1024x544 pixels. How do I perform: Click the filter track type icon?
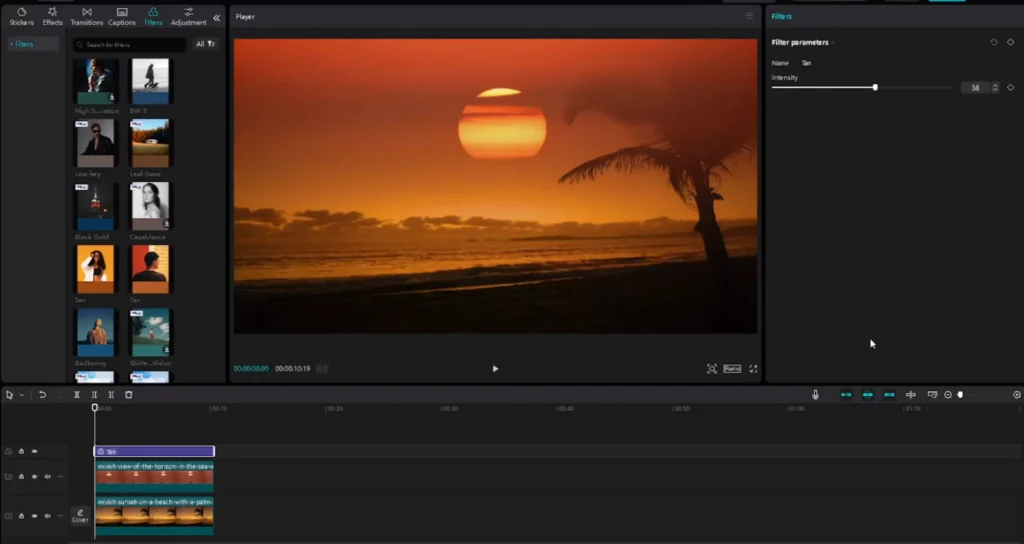8,451
